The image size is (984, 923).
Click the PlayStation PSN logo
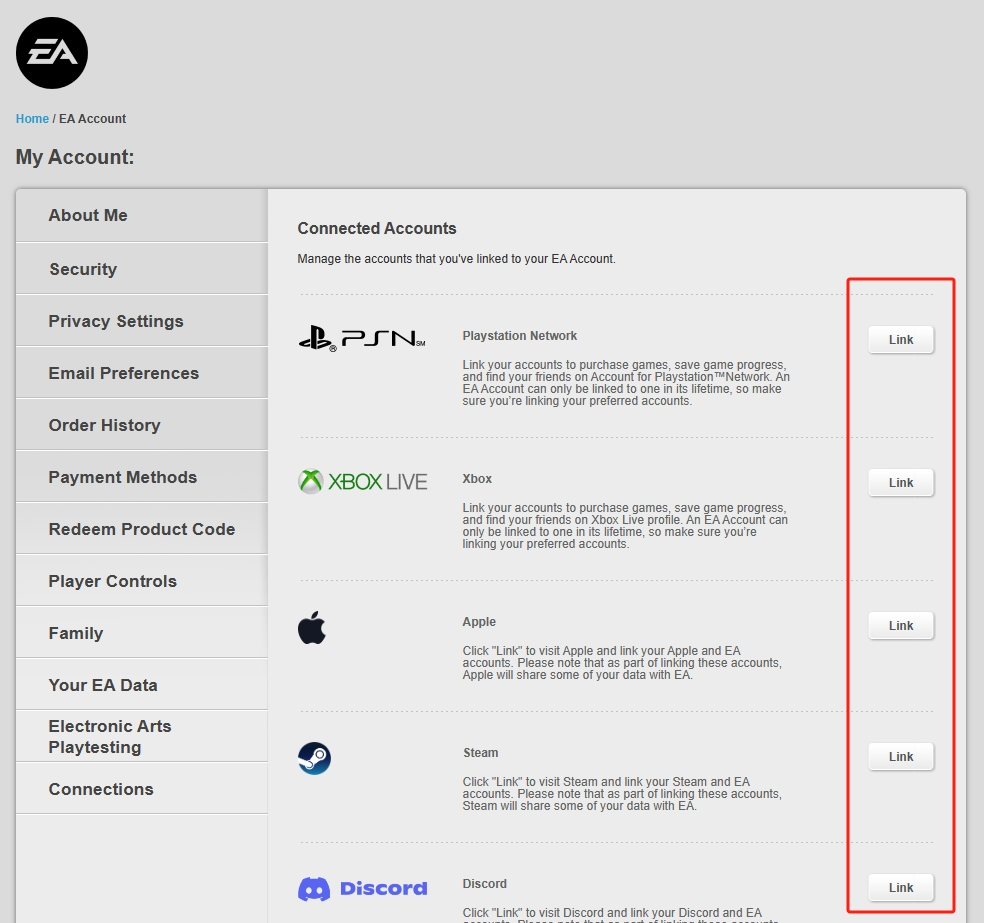[362, 339]
